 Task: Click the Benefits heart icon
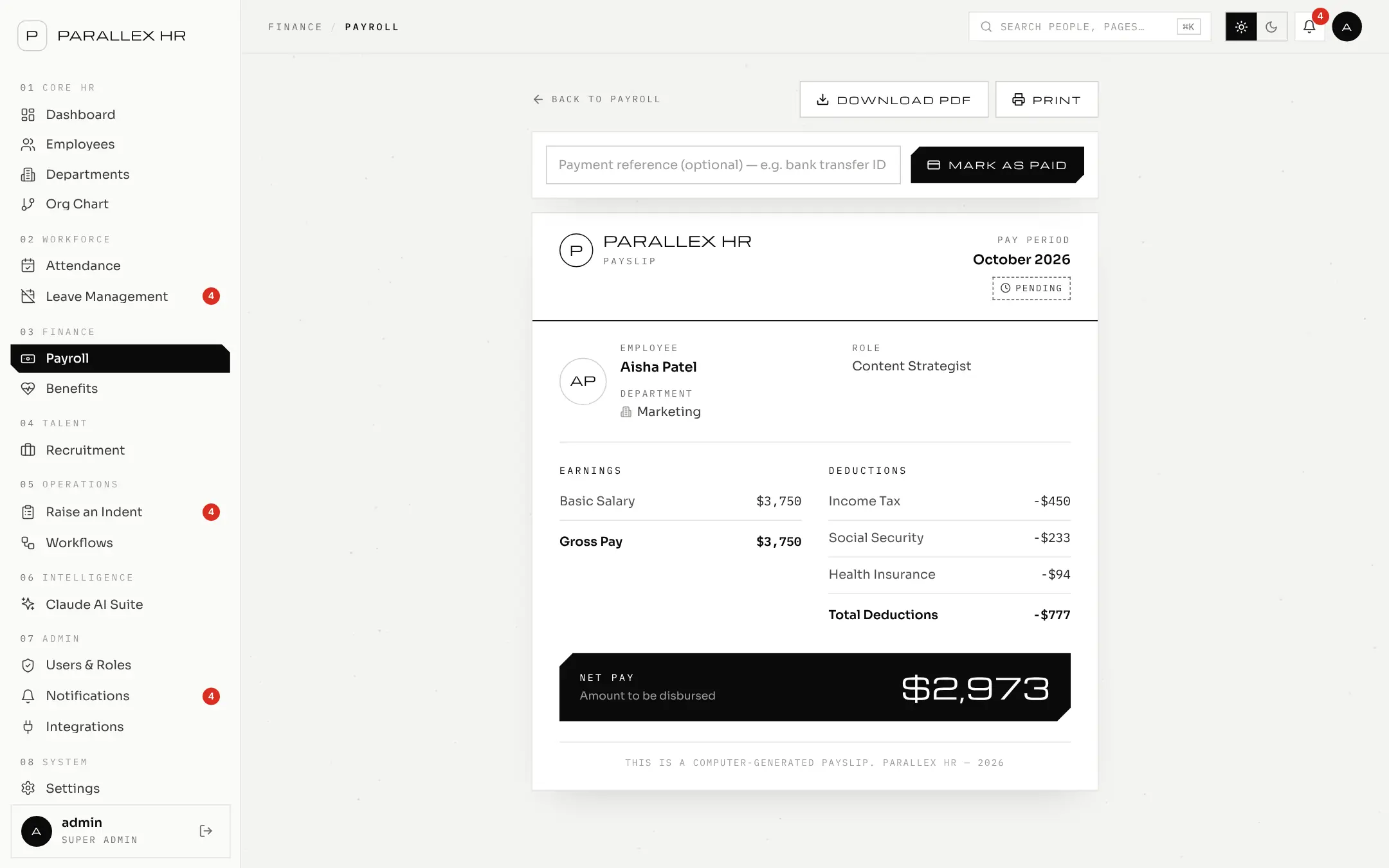click(28, 388)
